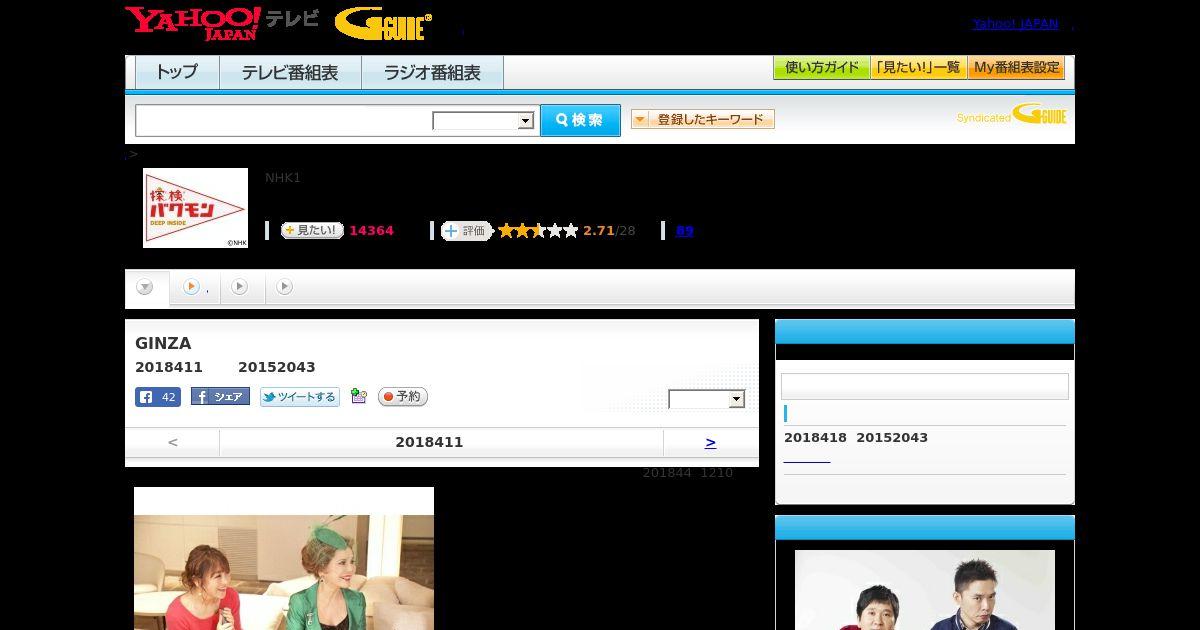The image size is (1200, 630).
Task: Open the sidebar photo of two men
Action: pos(925,590)
